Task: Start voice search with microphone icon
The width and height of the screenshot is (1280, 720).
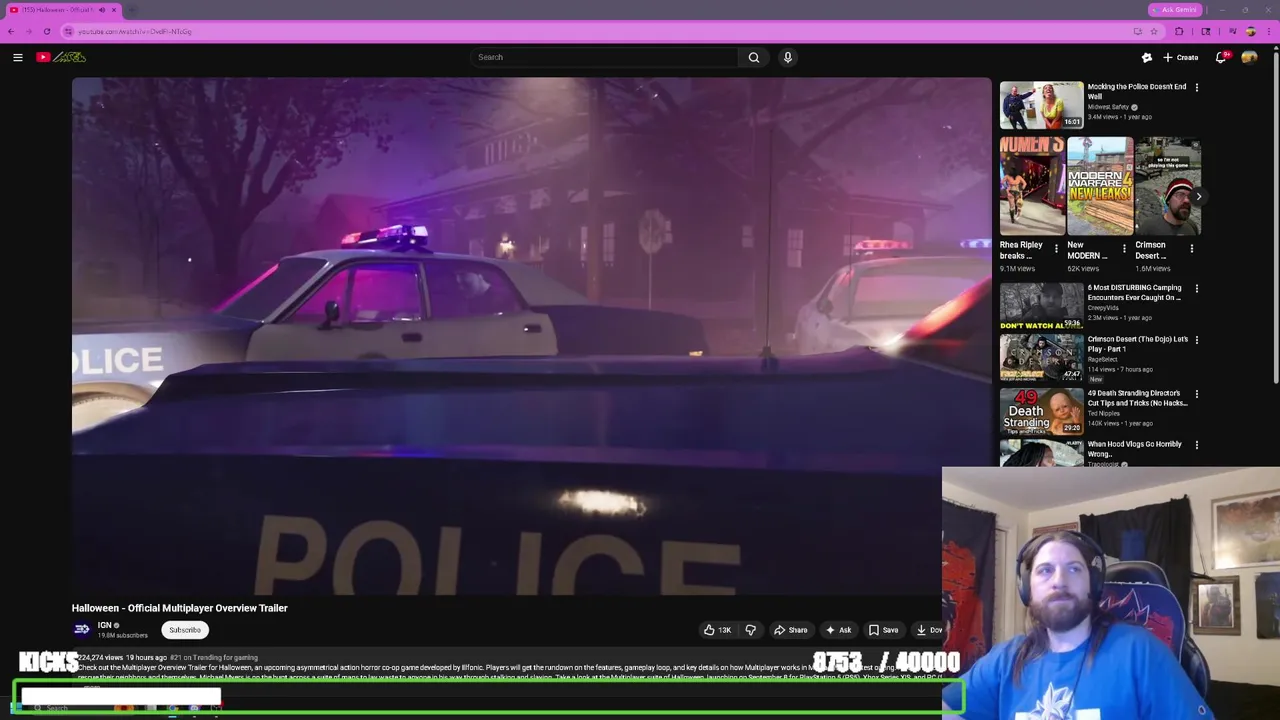Action: (x=788, y=57)
